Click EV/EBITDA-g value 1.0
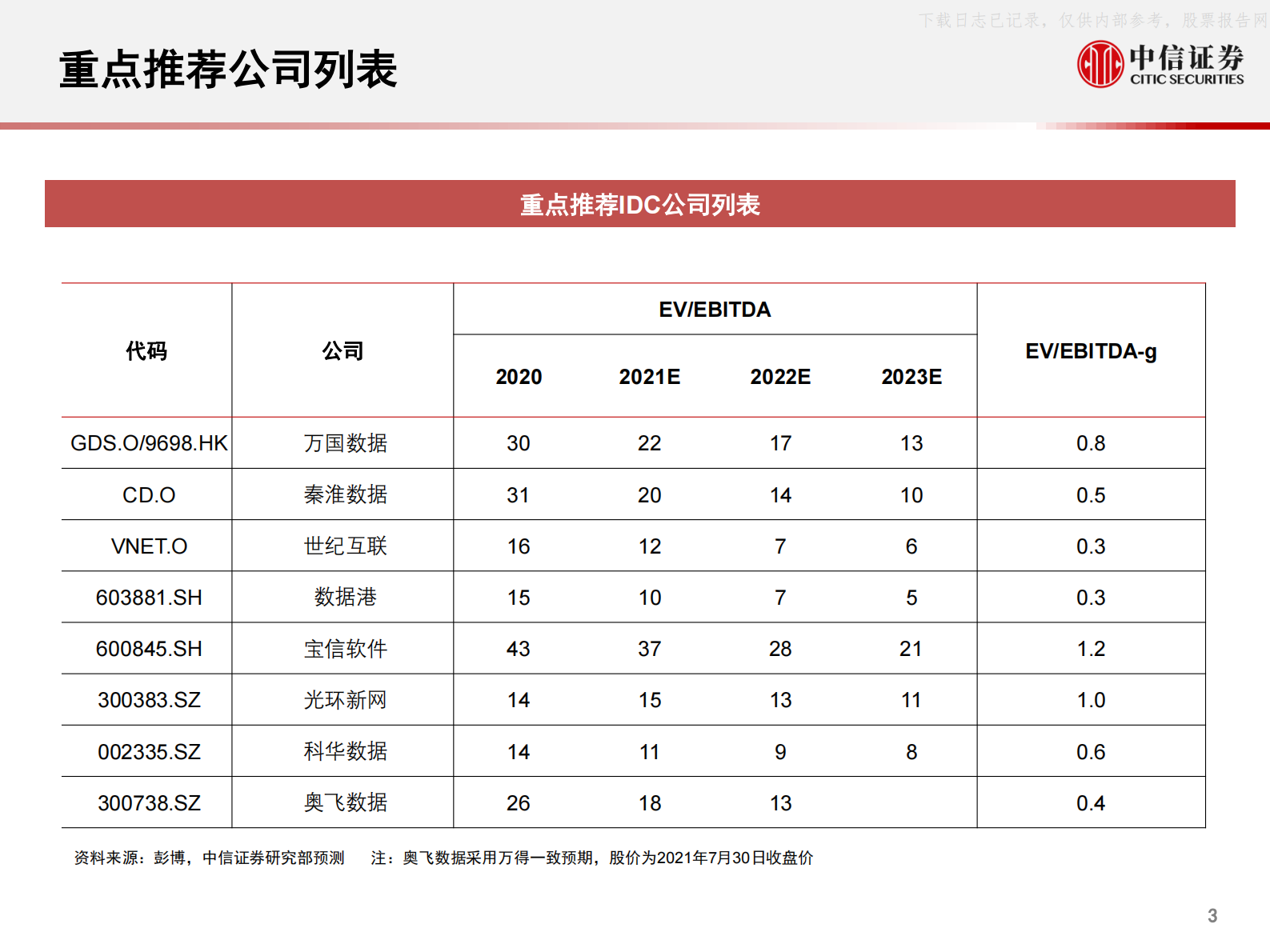The width and height of the screenshot is (1270, 952). (x=1091, y=700)
